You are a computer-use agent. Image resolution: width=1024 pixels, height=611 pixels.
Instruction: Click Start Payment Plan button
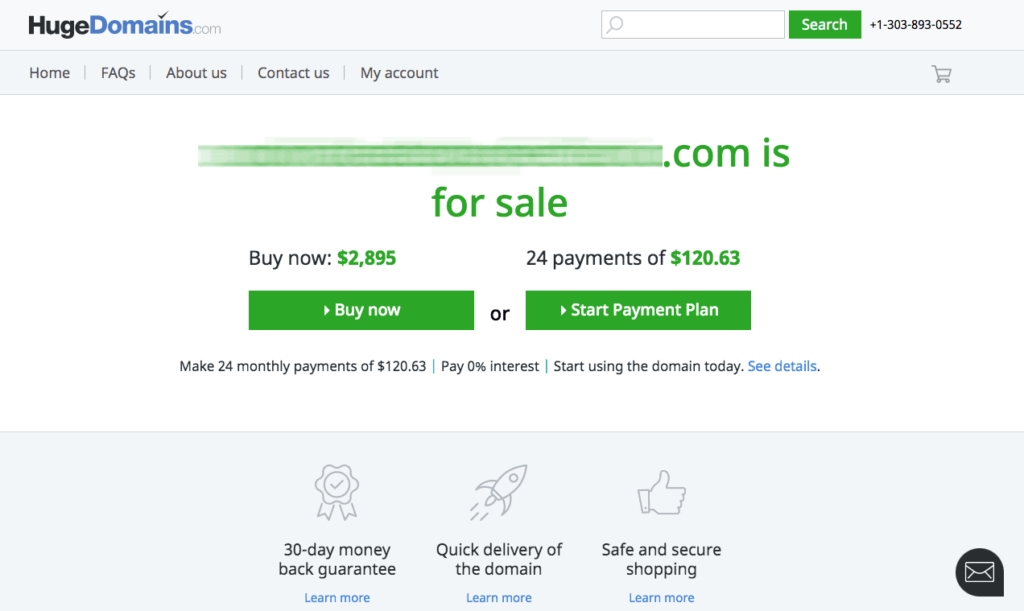click(x=638, y=310)
